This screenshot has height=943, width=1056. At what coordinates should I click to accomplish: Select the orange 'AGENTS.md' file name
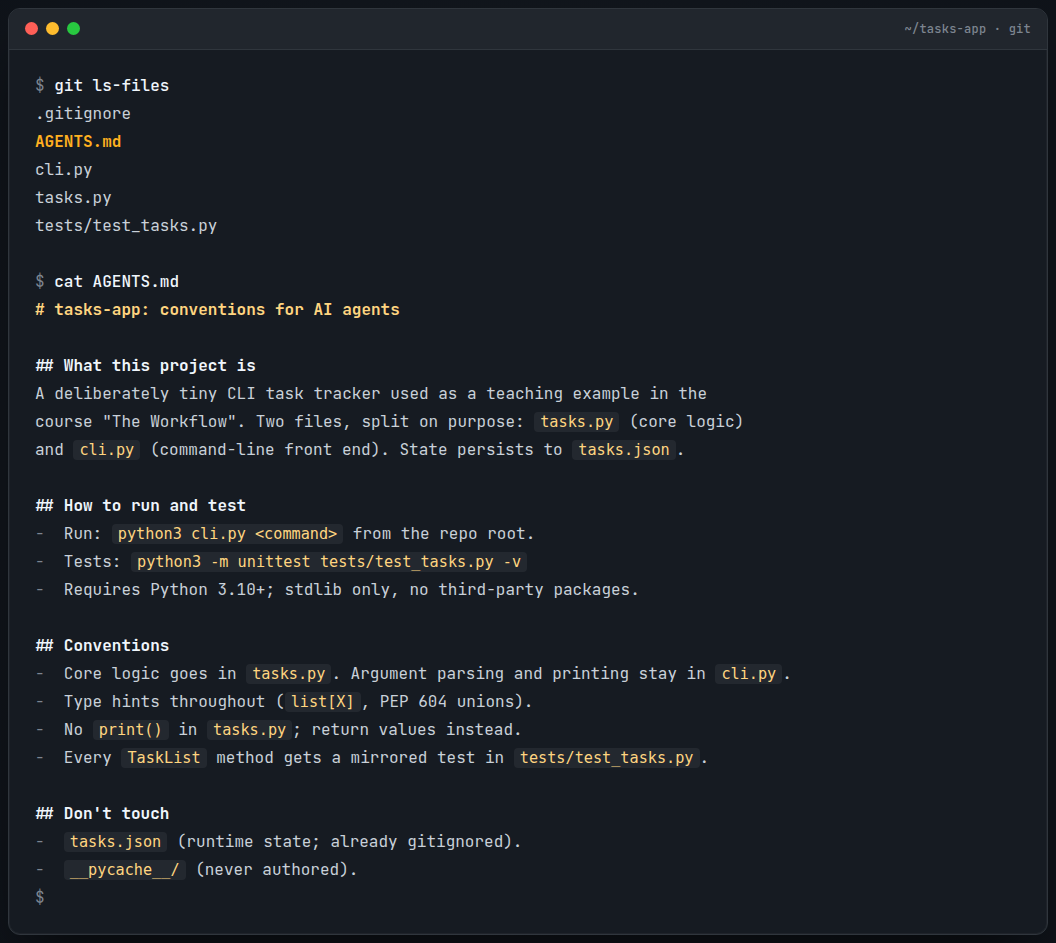click(x=78, y=141)
